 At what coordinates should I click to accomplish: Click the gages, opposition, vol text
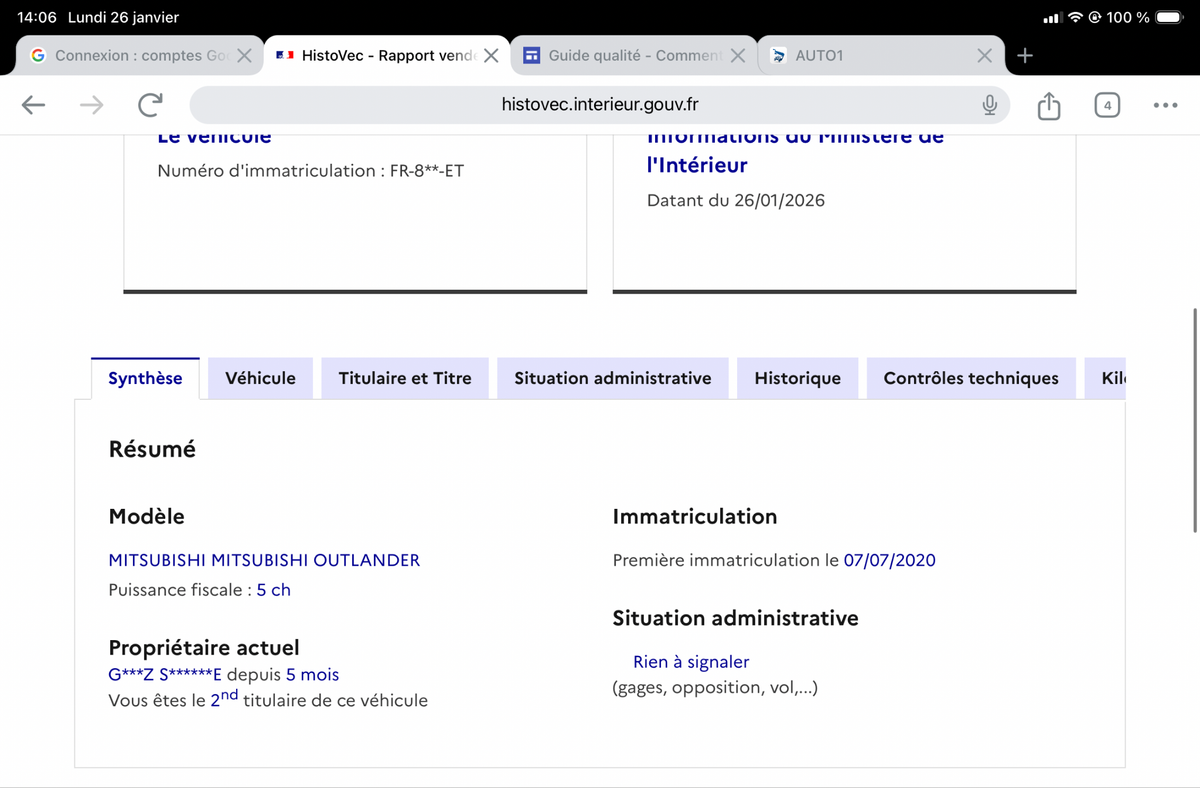(715, 688)
